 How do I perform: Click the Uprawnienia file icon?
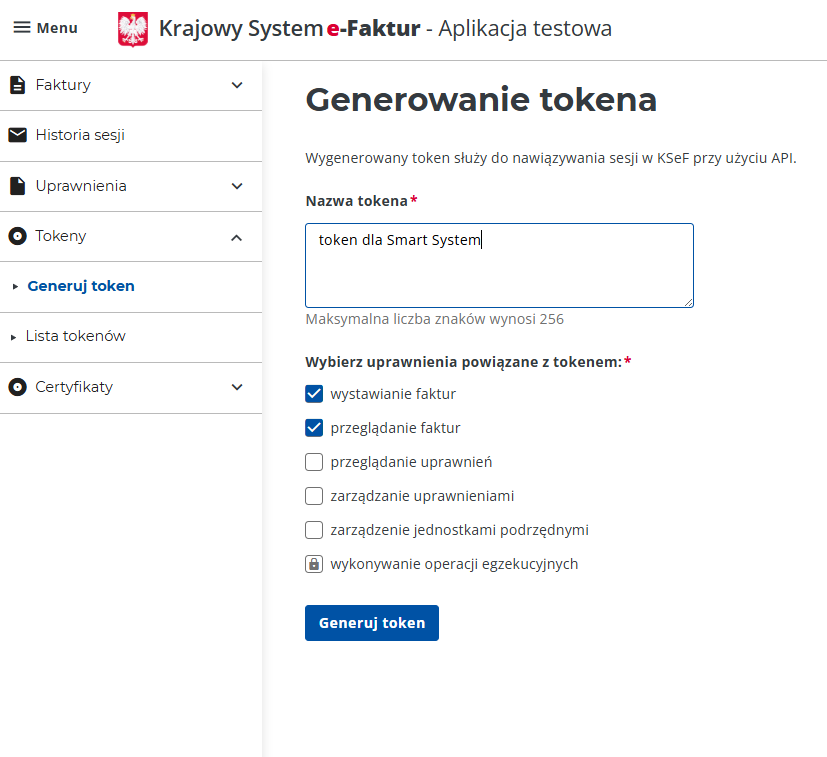click(17, 186)
